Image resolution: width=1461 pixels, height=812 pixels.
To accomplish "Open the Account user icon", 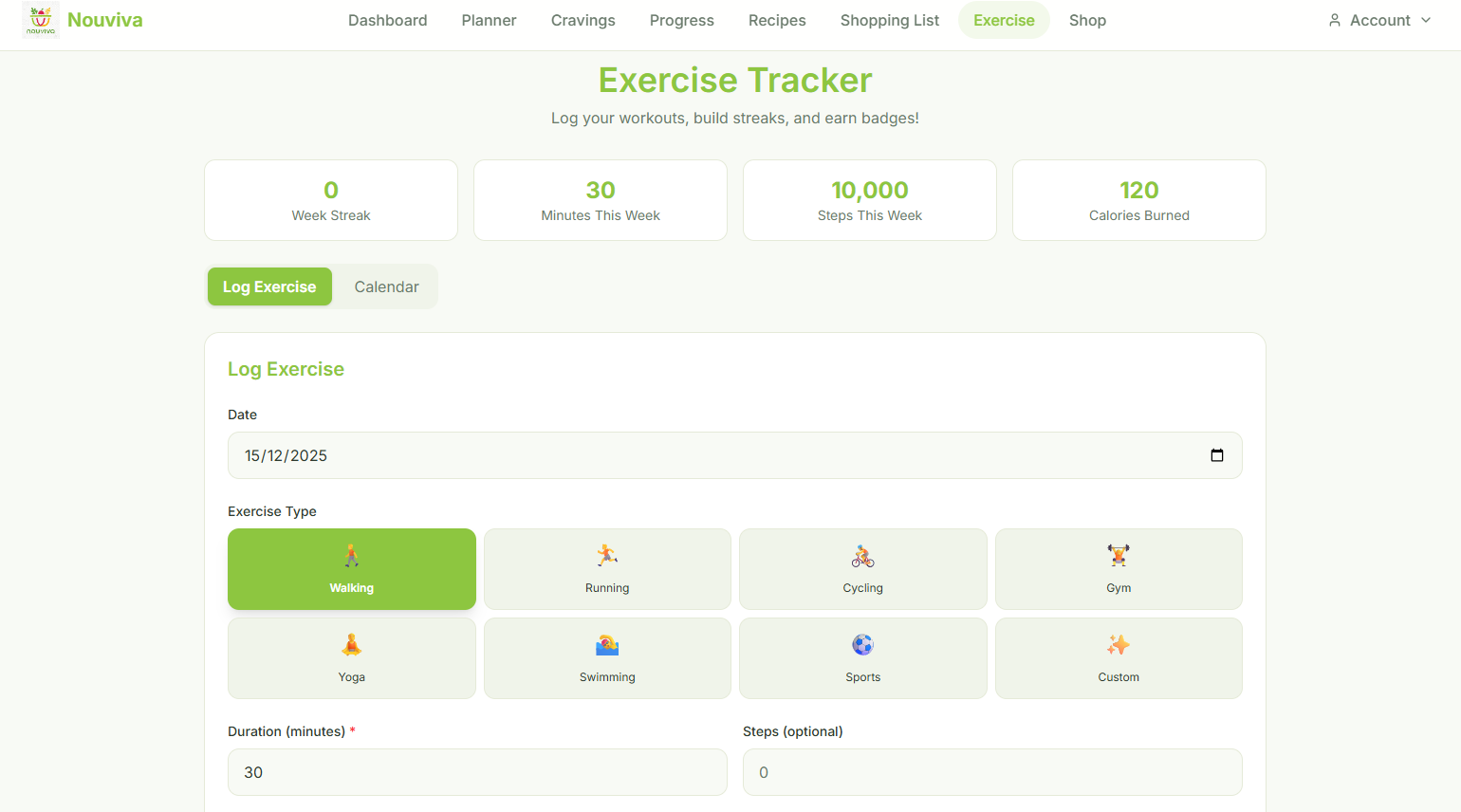I will coord(1336,20).
